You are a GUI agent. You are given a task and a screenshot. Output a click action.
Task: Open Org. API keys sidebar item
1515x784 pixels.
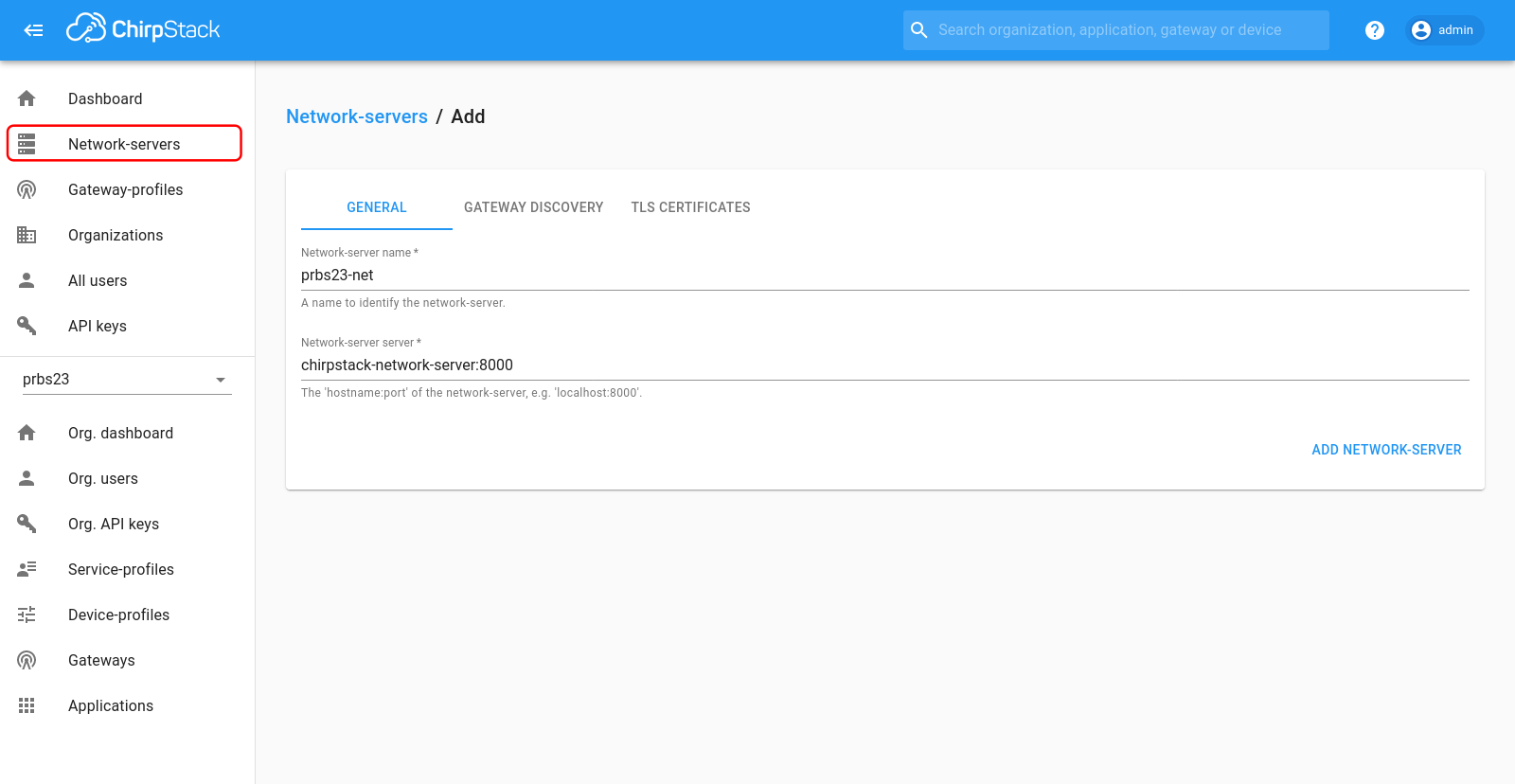(127, 524)
